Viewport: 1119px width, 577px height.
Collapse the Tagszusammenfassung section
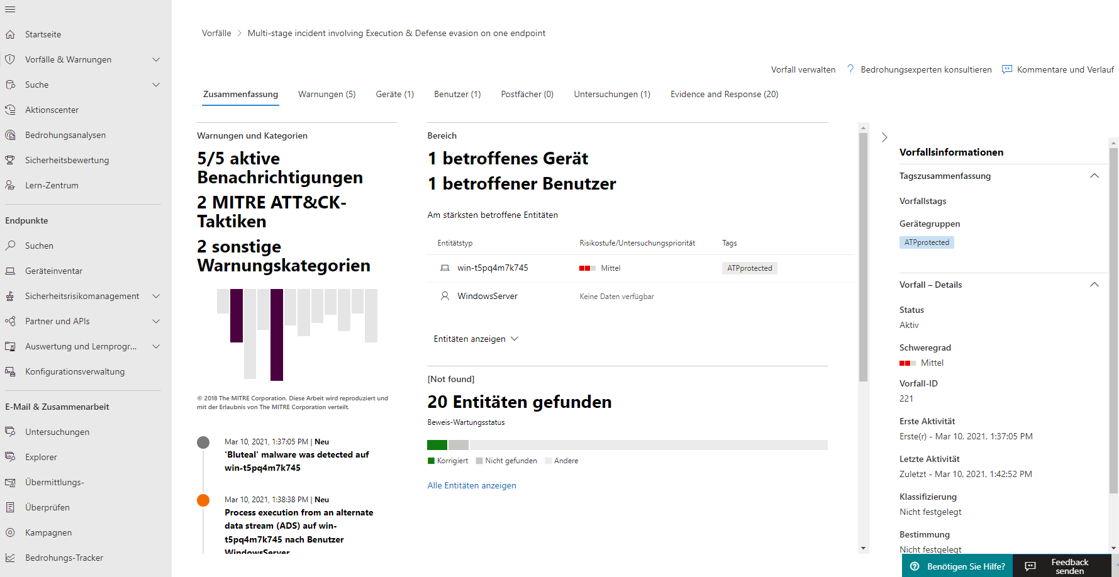point(1094,175)
